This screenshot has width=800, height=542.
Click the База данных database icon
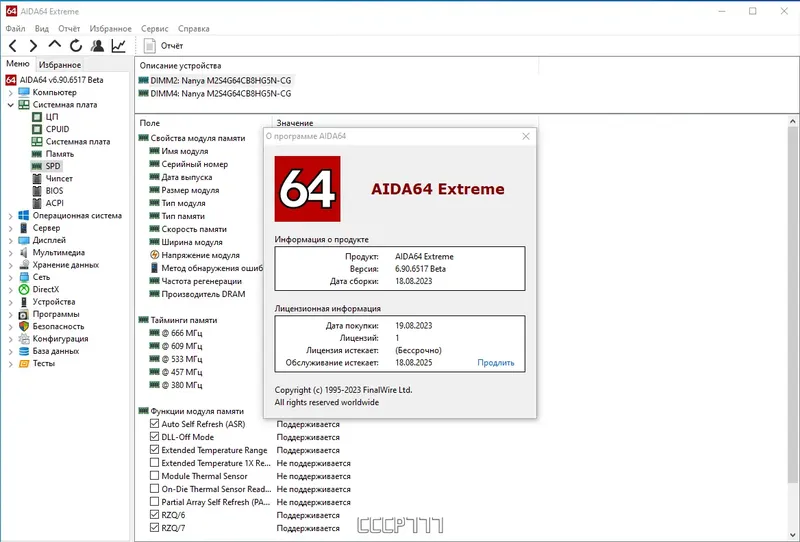tap(23, 351)
